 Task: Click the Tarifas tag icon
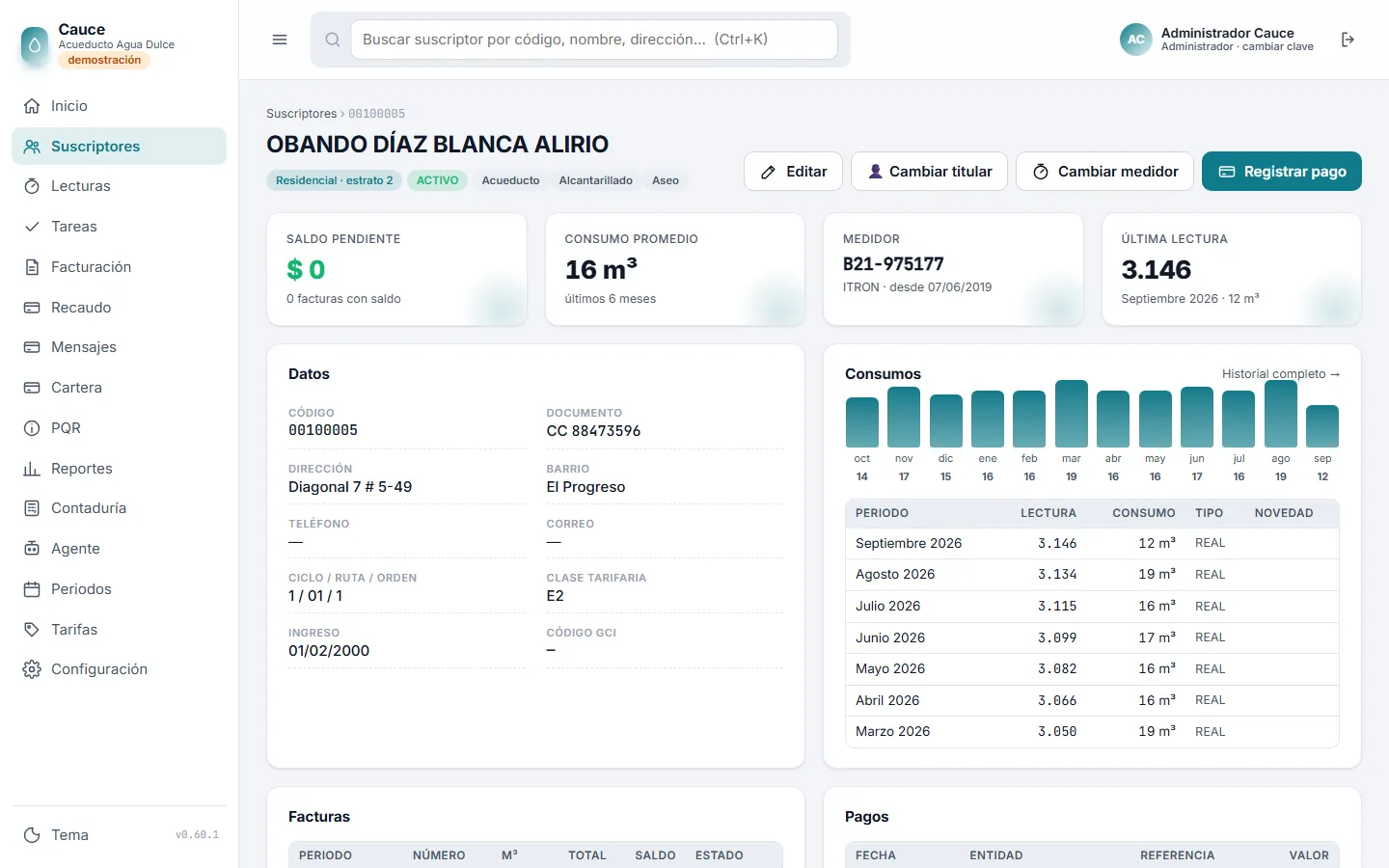pos(32,630)
